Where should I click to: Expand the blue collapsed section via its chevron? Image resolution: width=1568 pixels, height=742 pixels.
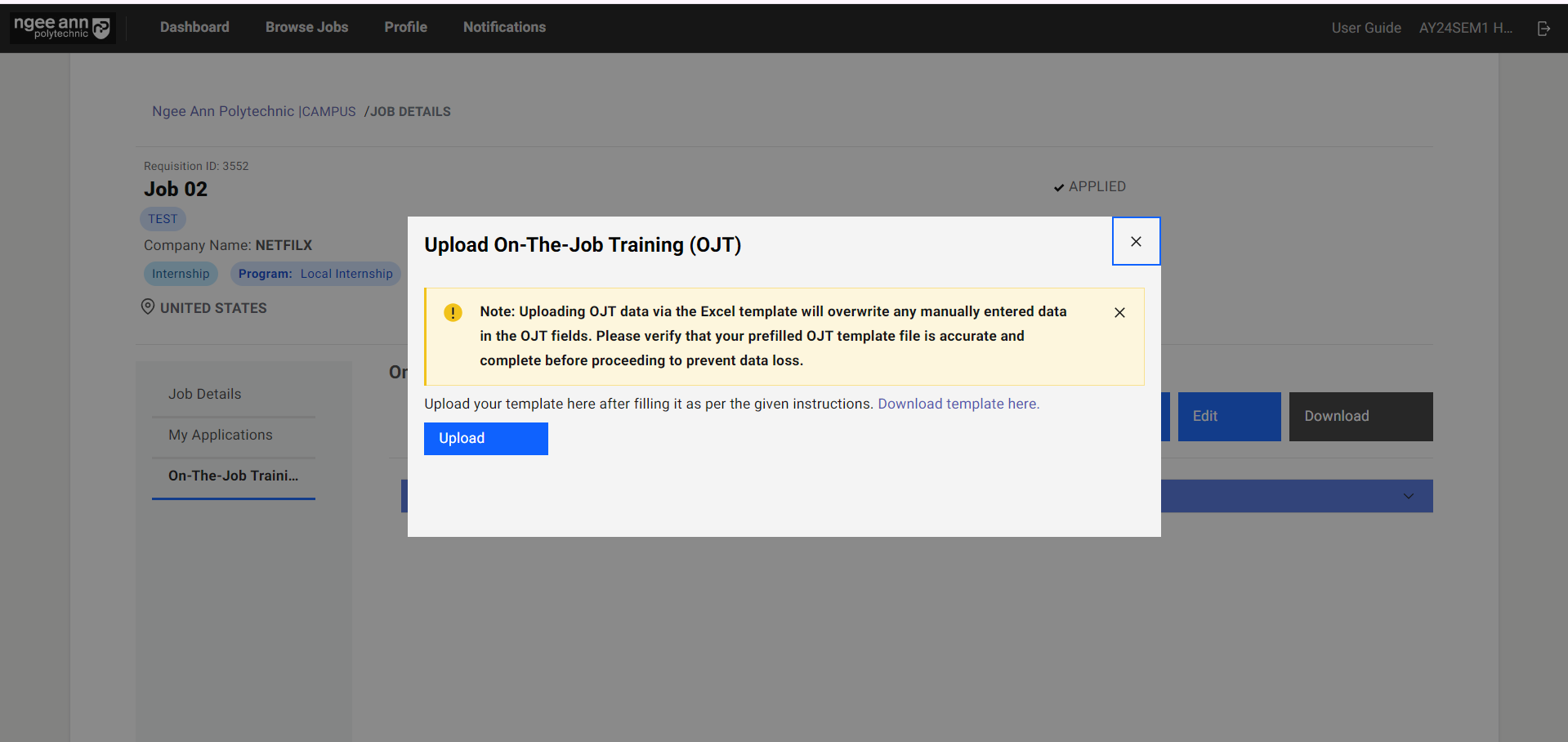1408,496
